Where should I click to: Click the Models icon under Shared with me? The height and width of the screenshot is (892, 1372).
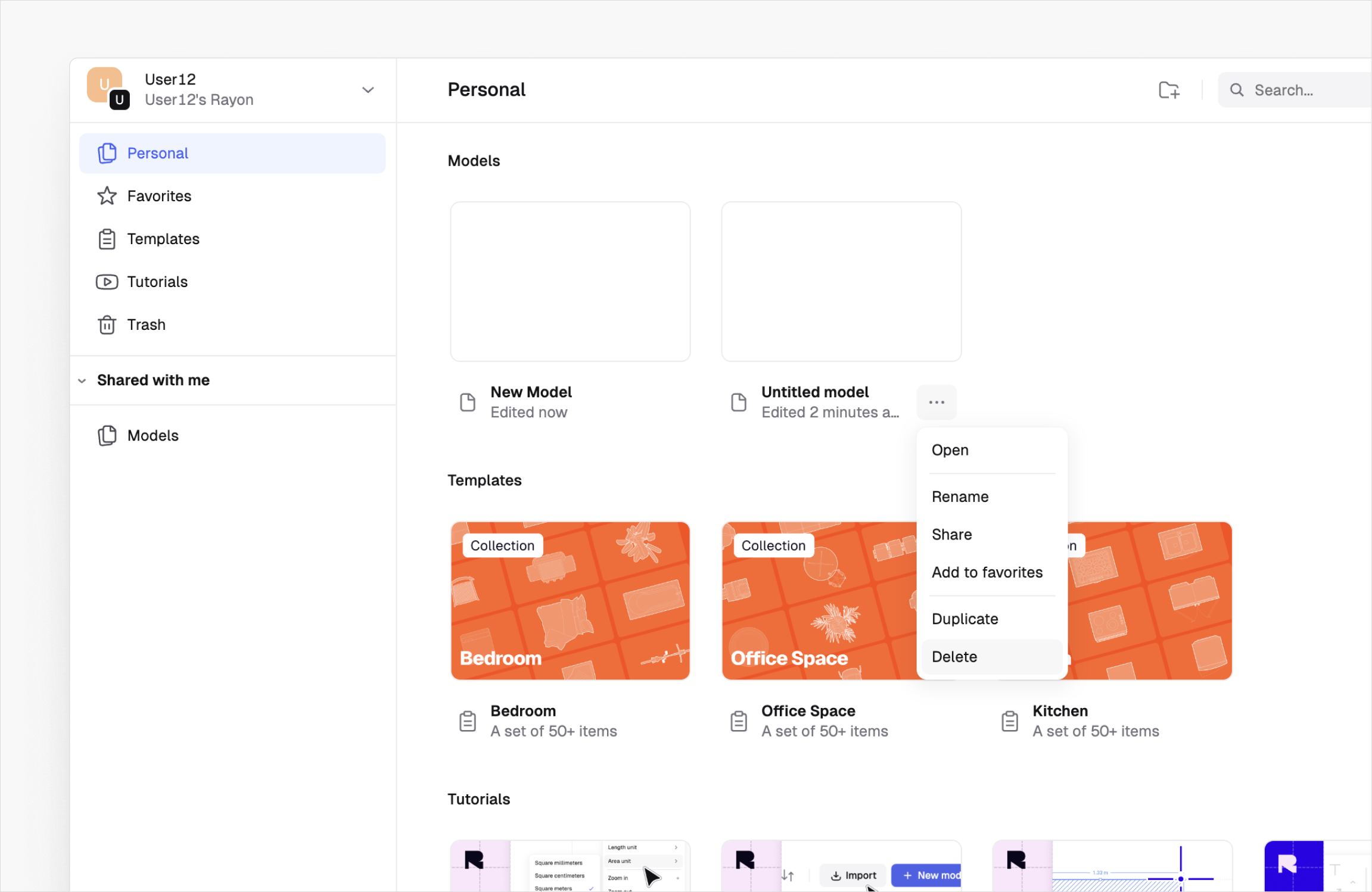click(107, 435)
